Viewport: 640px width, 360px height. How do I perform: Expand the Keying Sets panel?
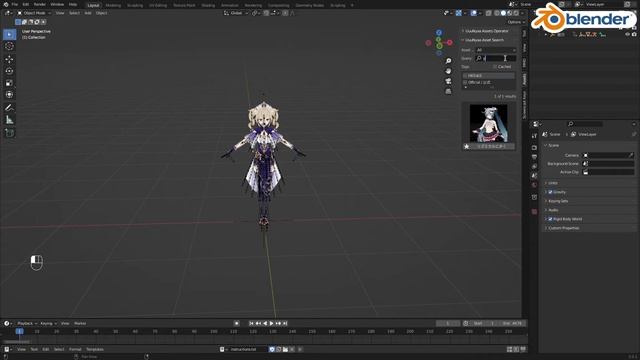click(x=558, y=201)
